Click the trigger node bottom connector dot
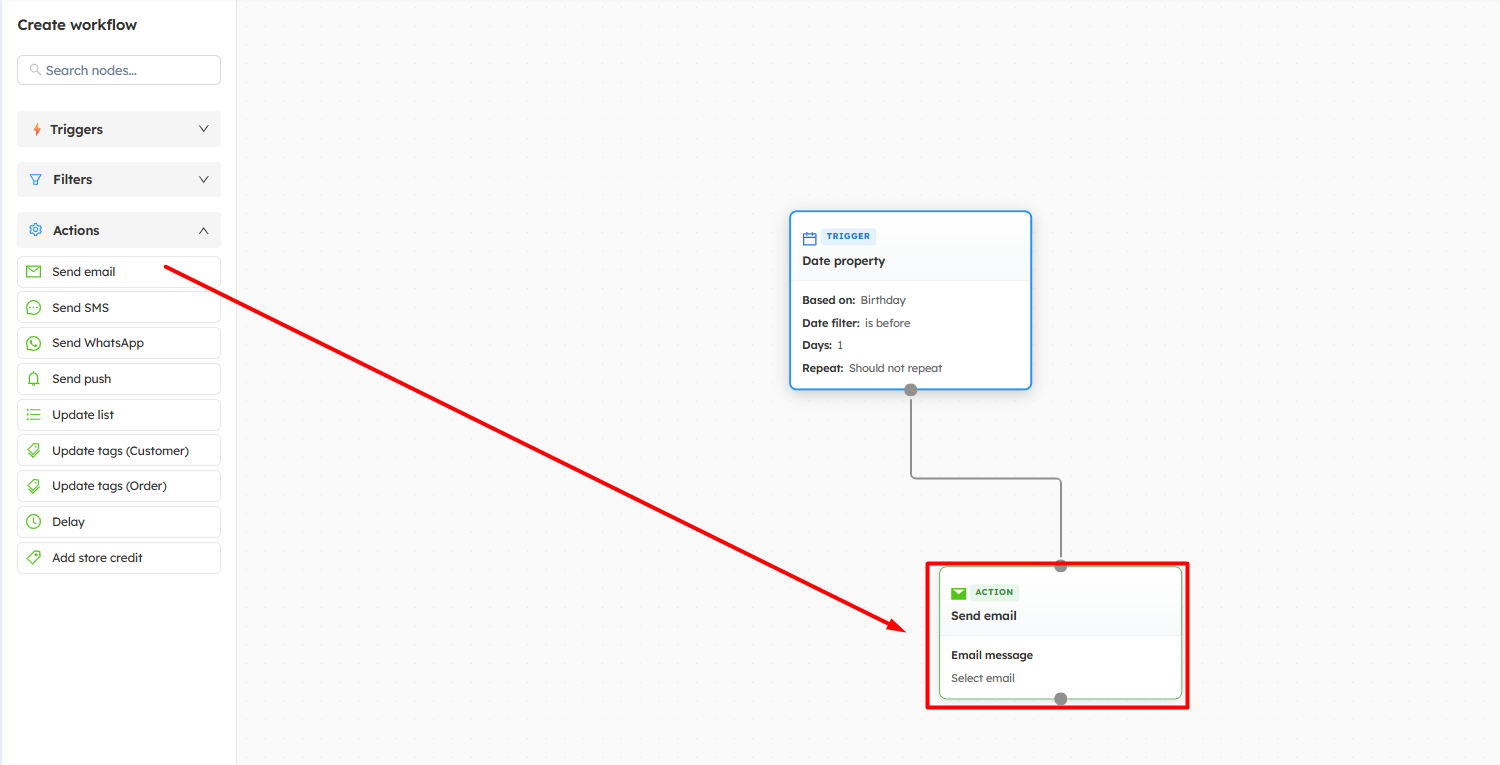This screenshot has width=1500, height=765. pyautogui.click(x=910, y=390)
